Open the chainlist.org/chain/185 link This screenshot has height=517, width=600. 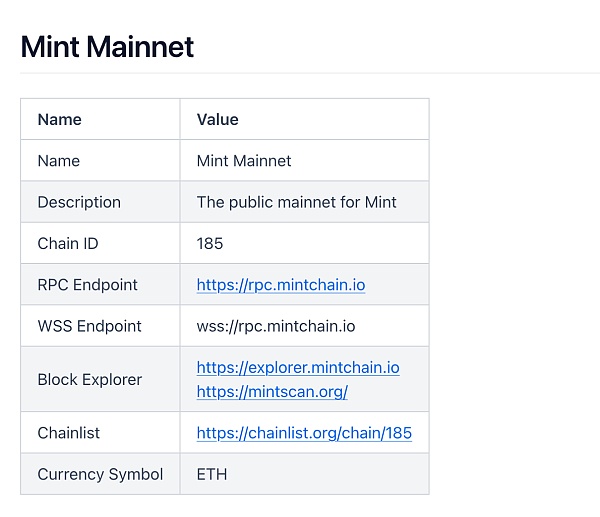(x=303, y=433)
